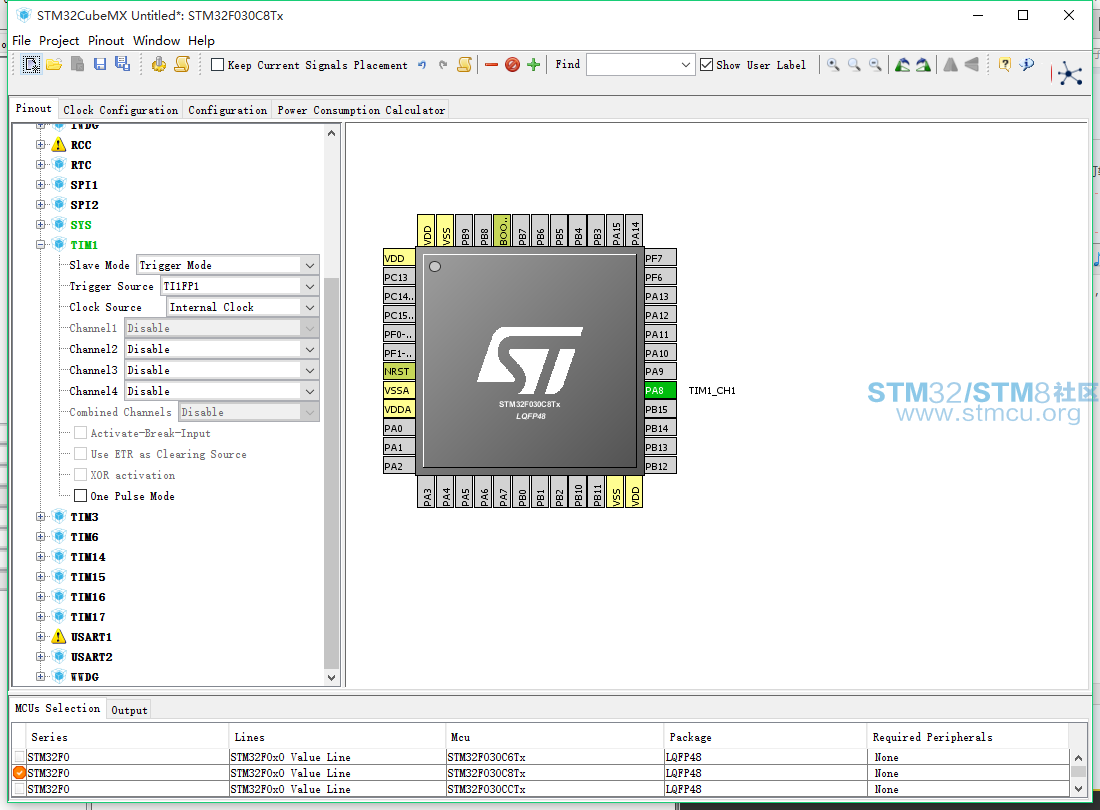Open the Window menu
This screenshot has height=810, width=1100.
pyautogui.click(x=156, y=41)
